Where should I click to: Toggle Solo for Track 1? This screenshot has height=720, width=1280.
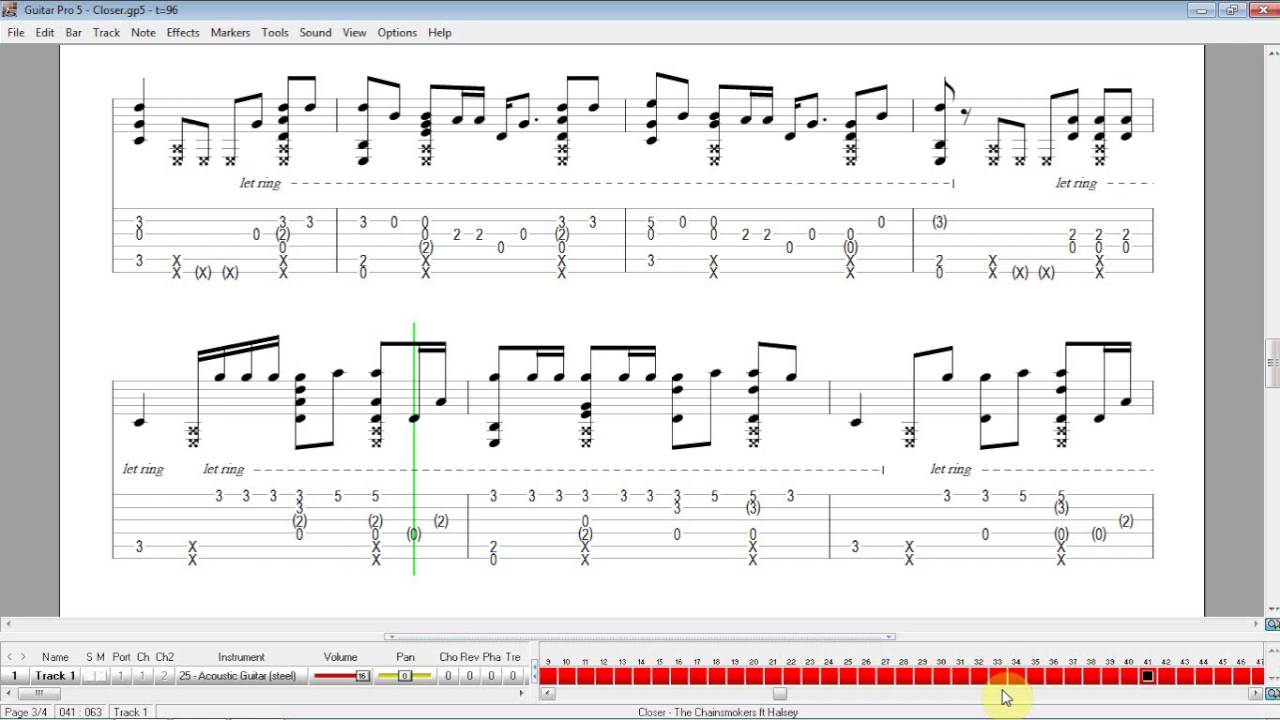click(89, 676)
